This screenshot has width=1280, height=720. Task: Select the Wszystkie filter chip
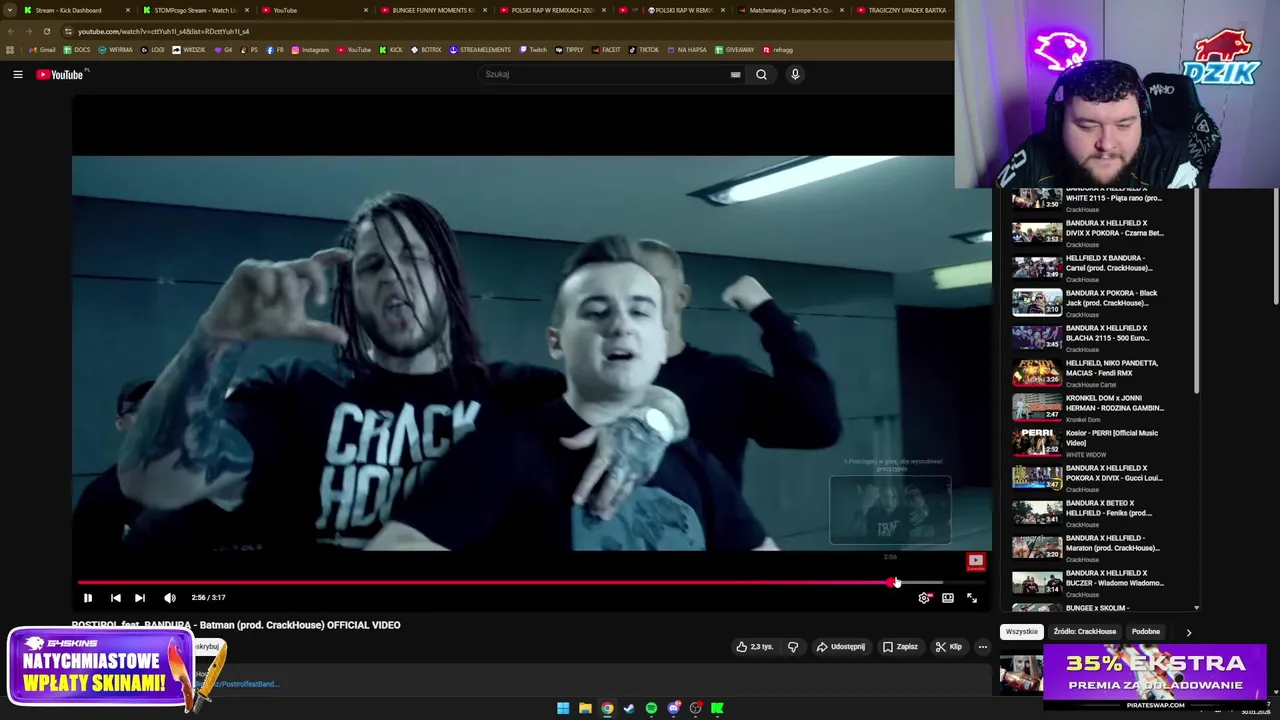tap(1022, 632)
